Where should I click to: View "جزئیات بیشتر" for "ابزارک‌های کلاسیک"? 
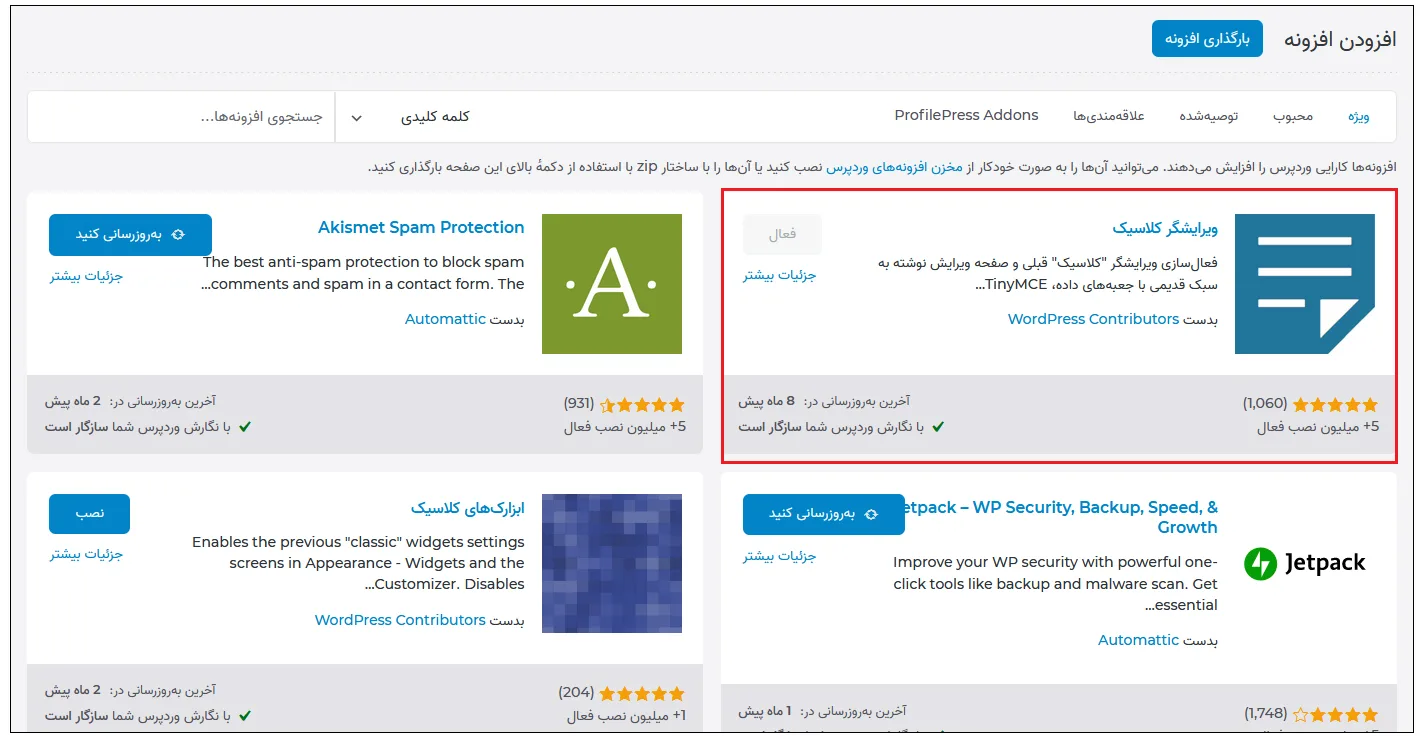(87, 554)
